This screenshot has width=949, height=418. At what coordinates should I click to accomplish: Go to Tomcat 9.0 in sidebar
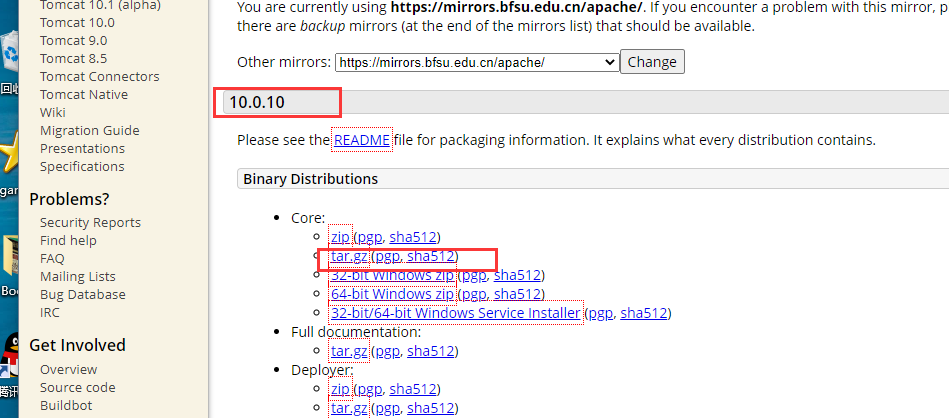[x=73, y=40]
